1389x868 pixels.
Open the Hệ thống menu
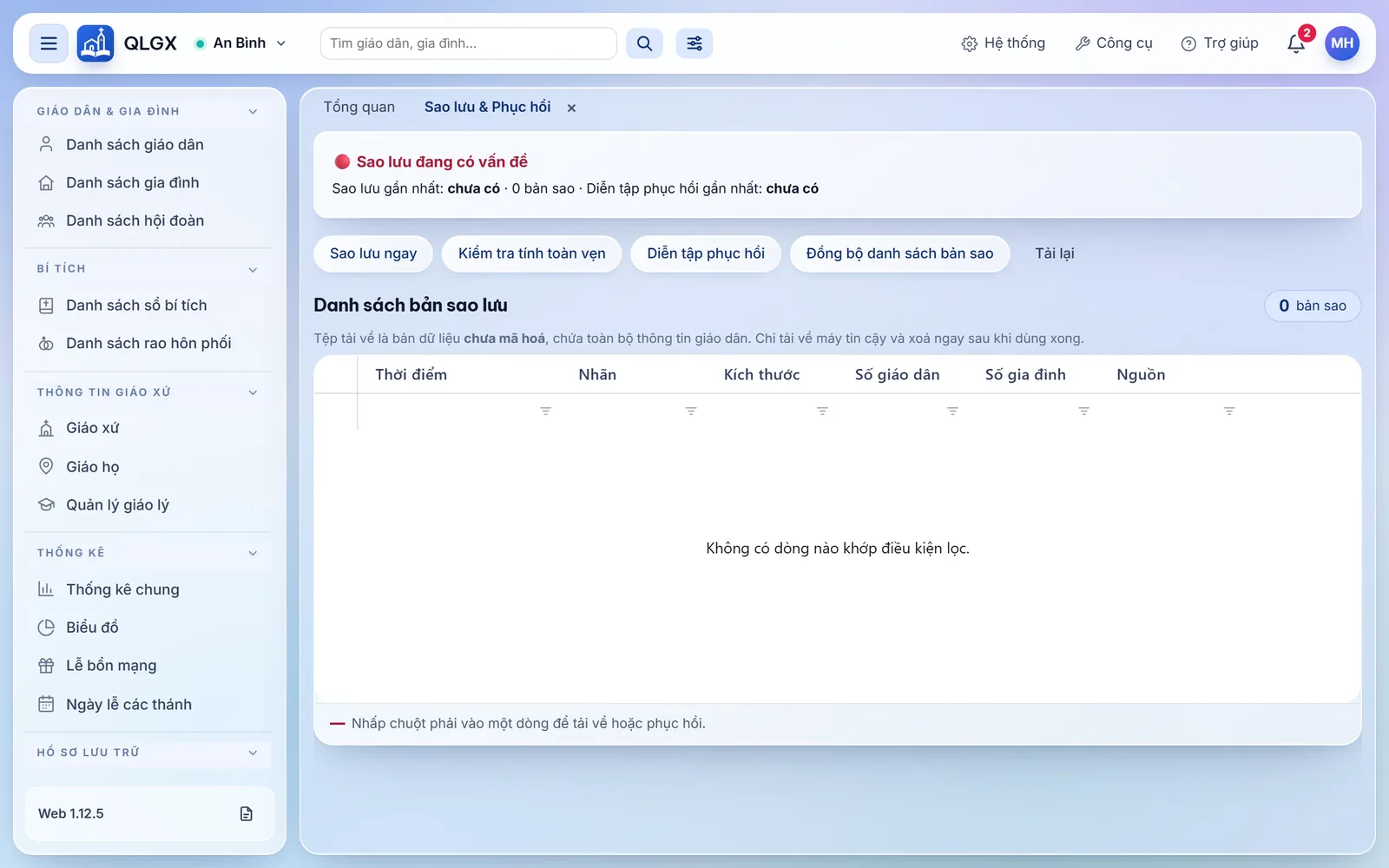[x=1004, y=43]
